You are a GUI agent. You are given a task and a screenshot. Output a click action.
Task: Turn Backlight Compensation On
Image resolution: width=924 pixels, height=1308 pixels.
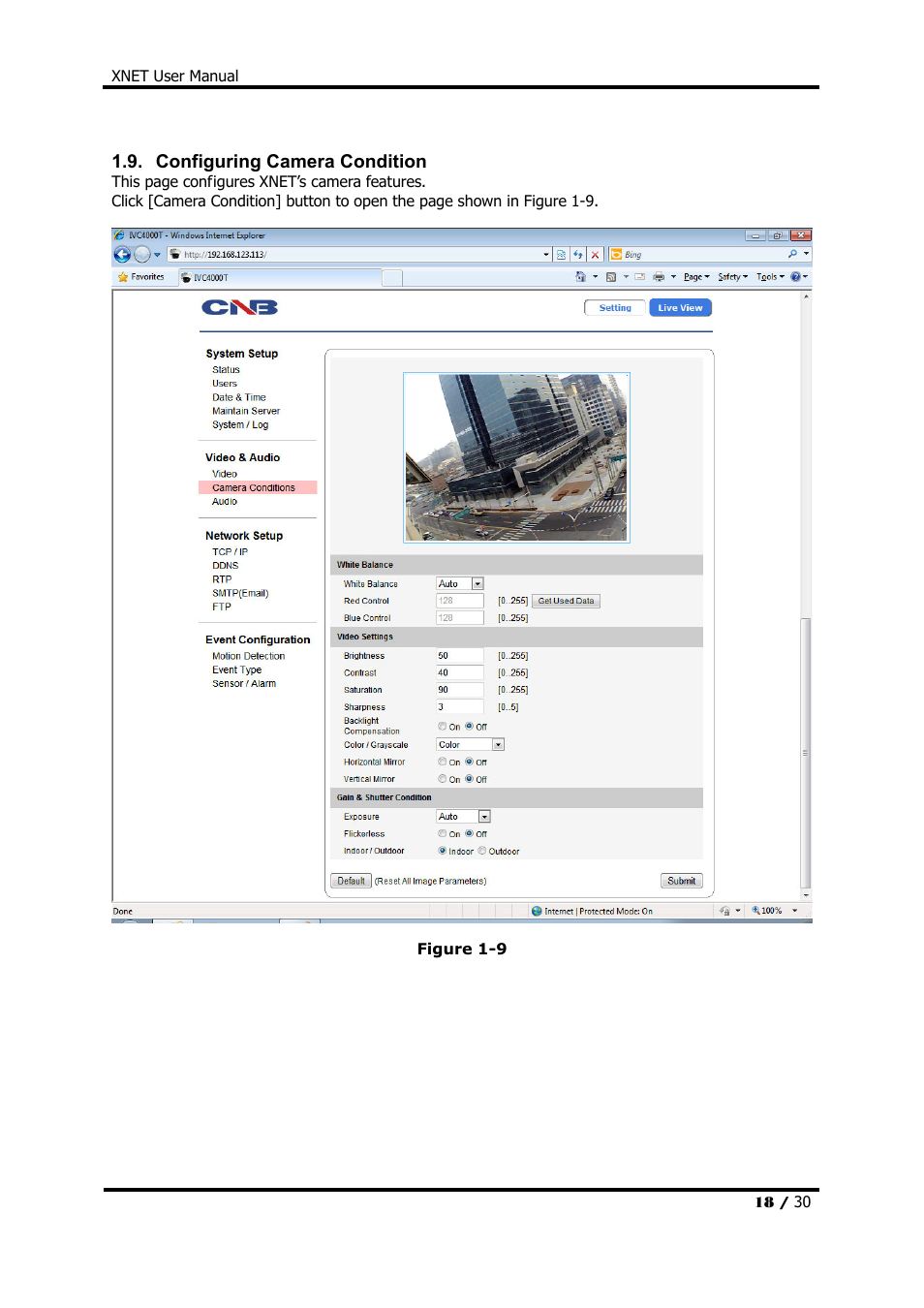443,726
